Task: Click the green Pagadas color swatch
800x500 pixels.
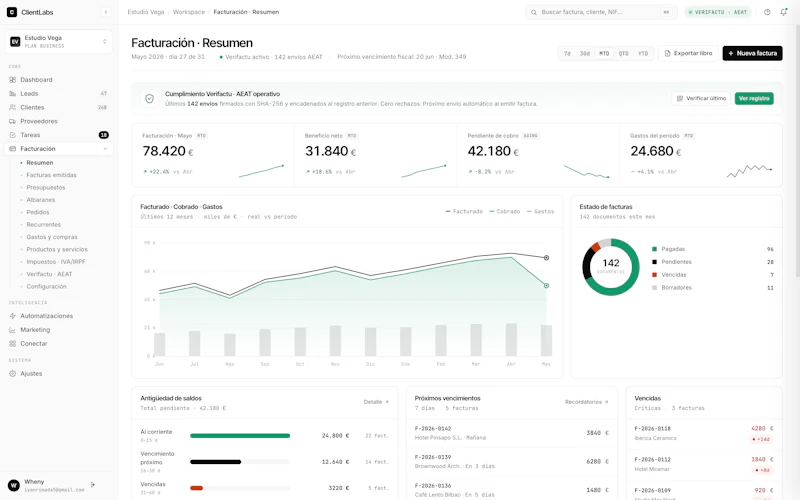Action: (654, 249)
